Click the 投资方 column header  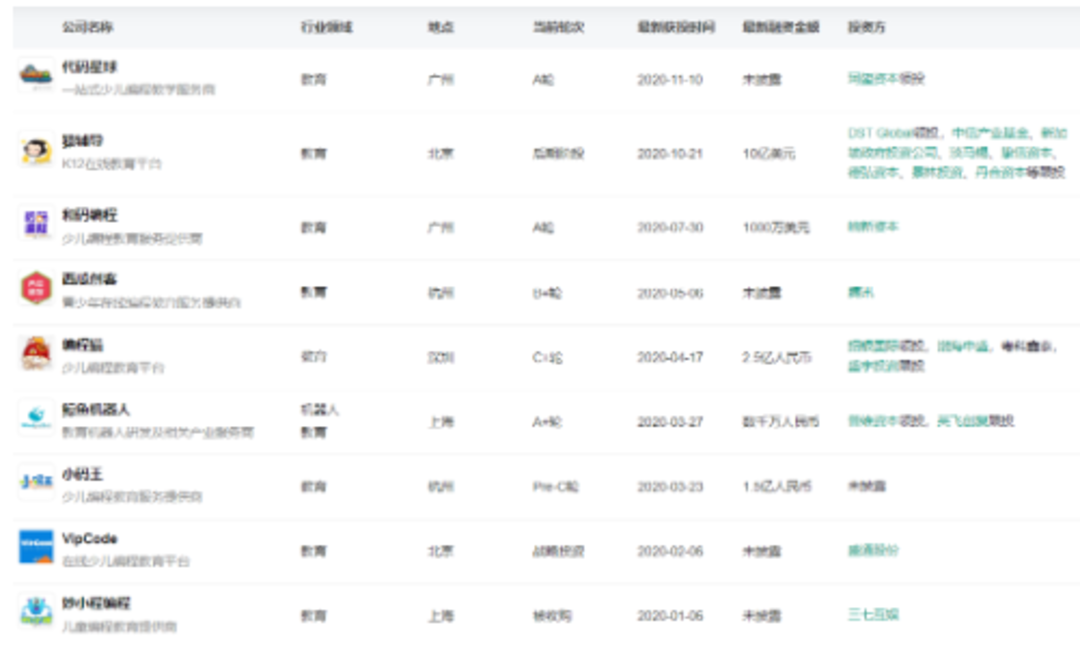coord(866,27)
